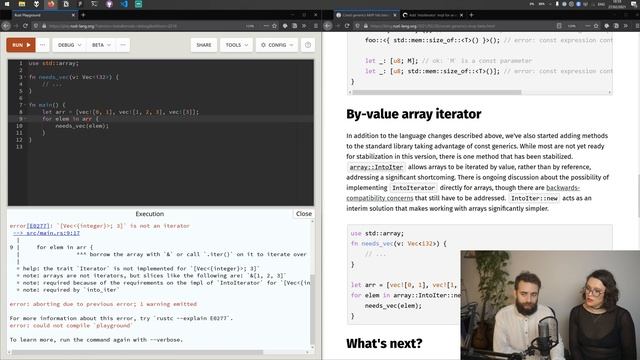This screenshot has height=360, width=640.
Task: Click the needs_vec(elem) call on line 10
Action: pyautogui.click(x=82, y=126)
